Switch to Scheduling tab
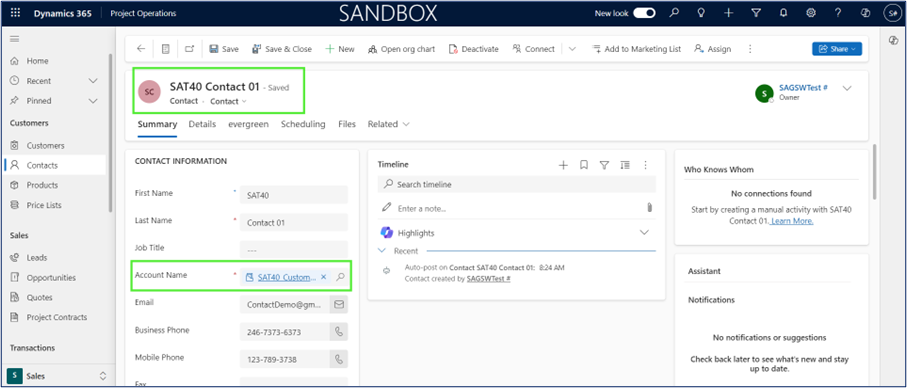Screen dimensions: 907x388 pos(303,124)
